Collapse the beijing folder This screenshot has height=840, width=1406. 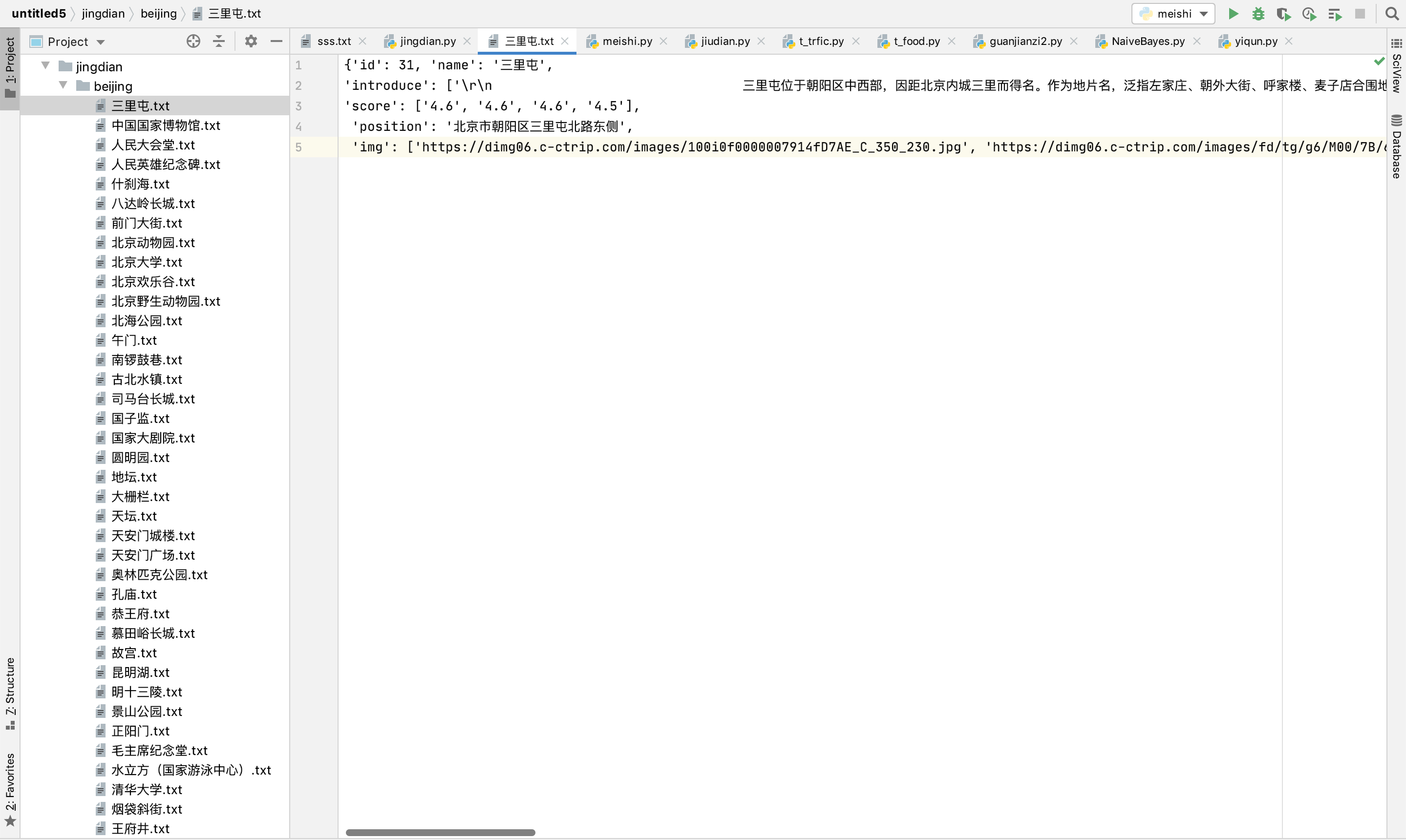63,85
